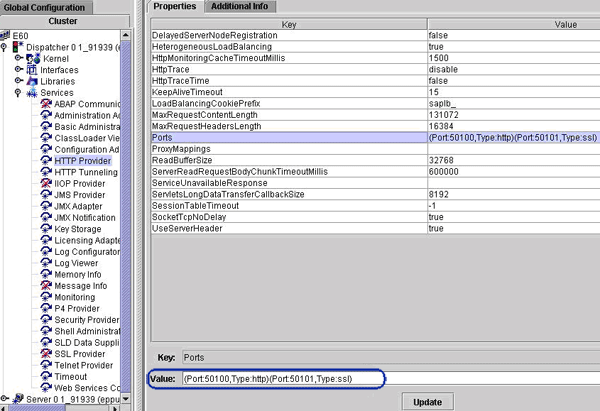Image resolution: width=600 pixels, height=411 pixels.
Task: Select the Ports property row
Action: (375, 138)
